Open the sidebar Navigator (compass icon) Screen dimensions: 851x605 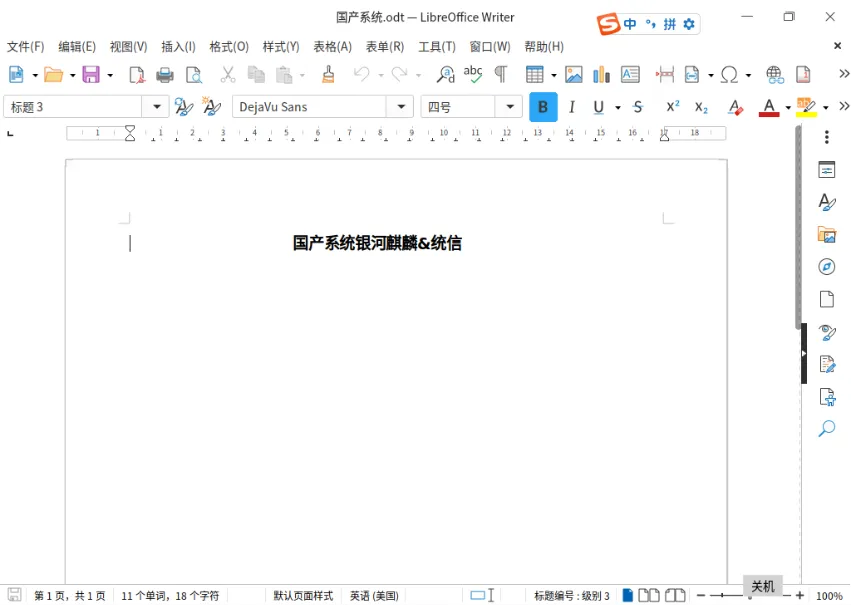[827, 266]
